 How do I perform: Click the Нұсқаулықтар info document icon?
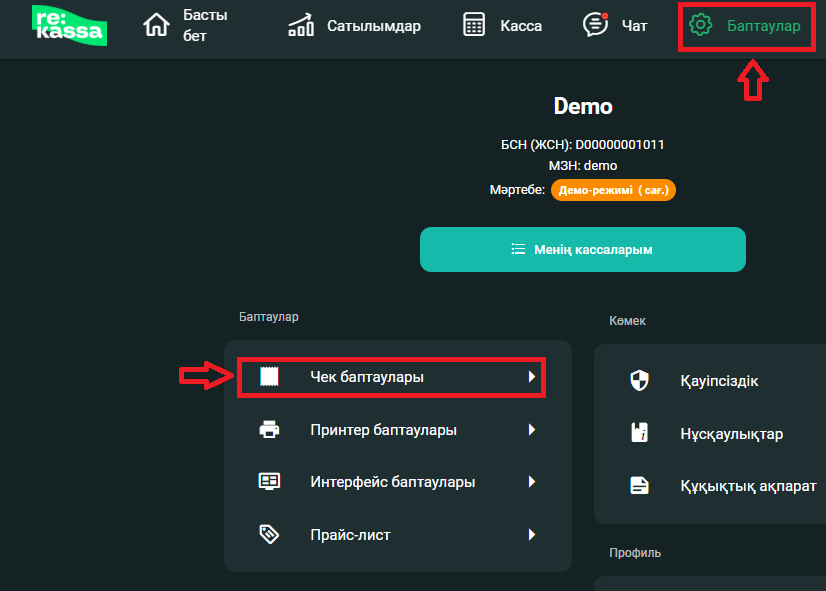639,433
